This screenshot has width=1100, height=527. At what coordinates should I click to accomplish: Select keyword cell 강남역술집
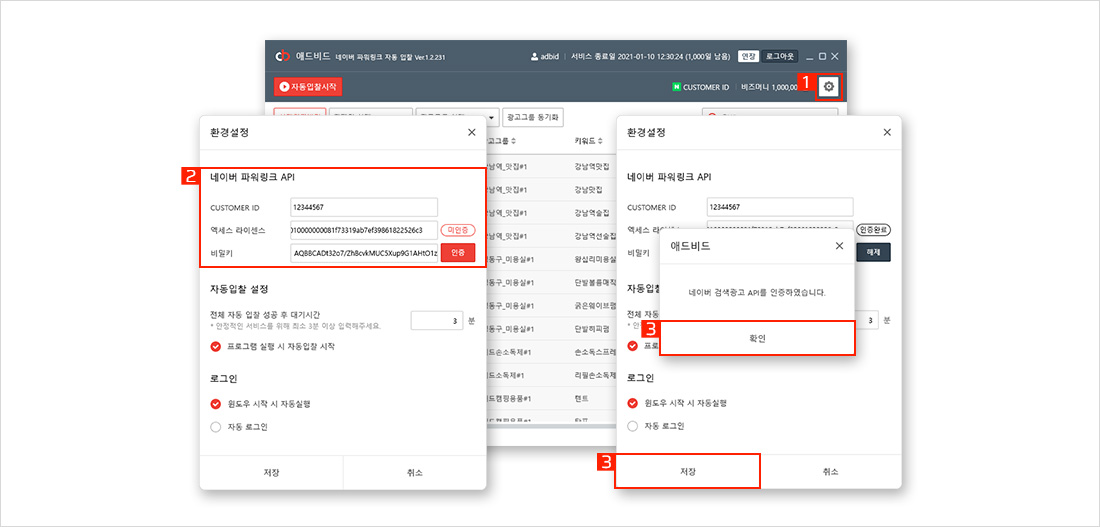tap(592, 213)
